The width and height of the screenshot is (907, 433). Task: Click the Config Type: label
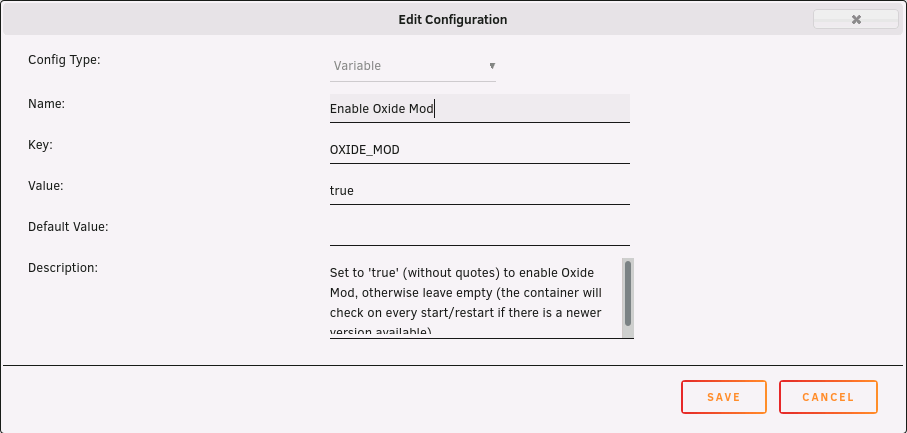click(x=64, y=60)
